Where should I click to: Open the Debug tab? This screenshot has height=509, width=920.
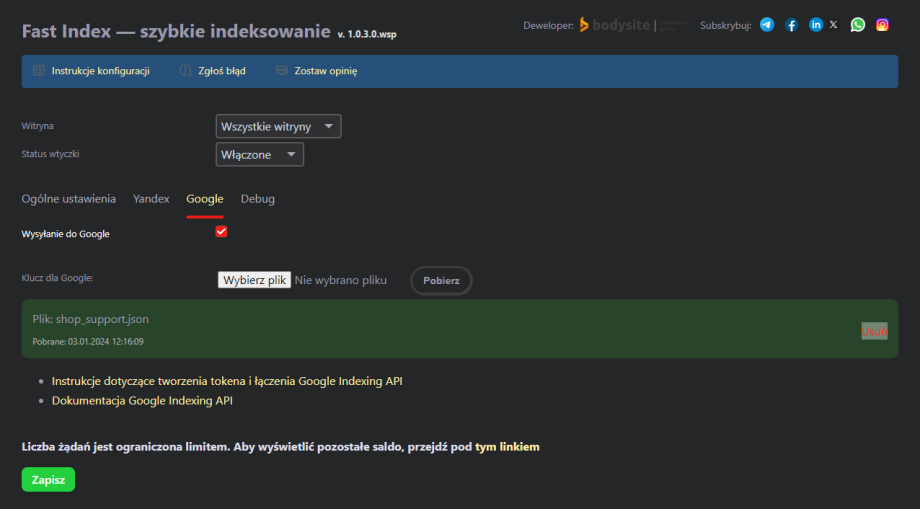point(258,199)
